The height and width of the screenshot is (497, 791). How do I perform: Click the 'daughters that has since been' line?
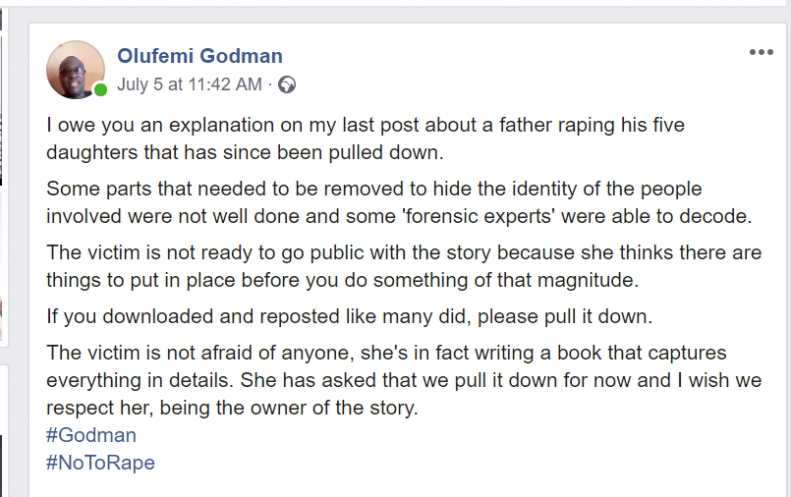pos(245,152)
